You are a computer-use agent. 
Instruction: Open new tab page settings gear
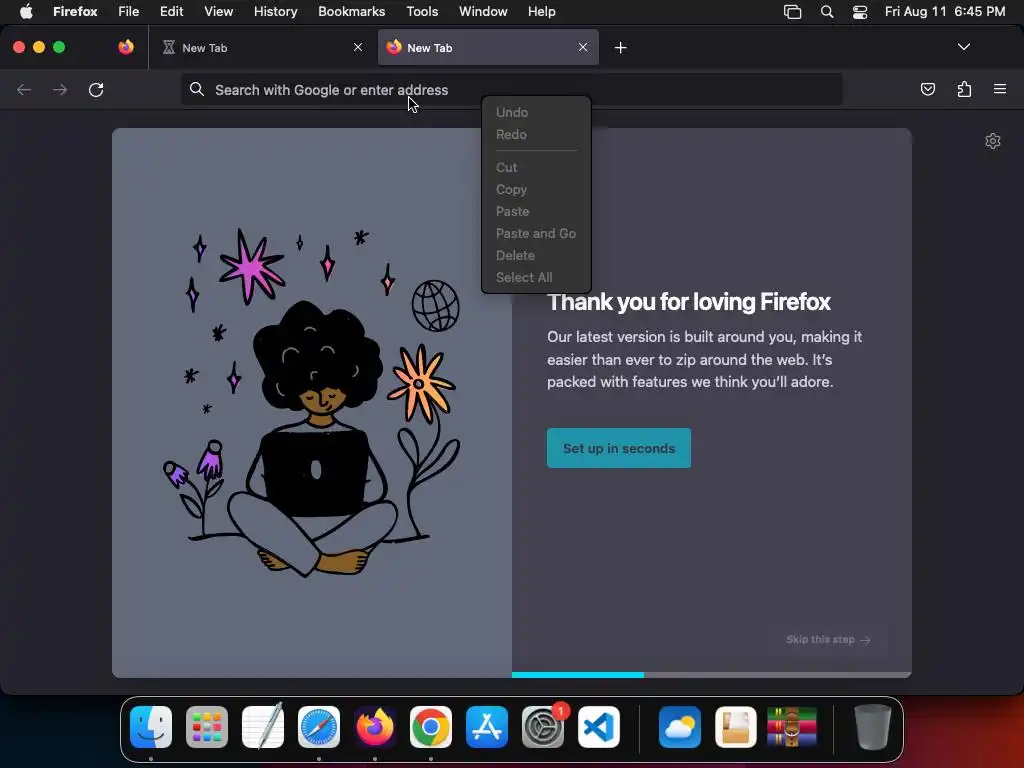[993, 141]
